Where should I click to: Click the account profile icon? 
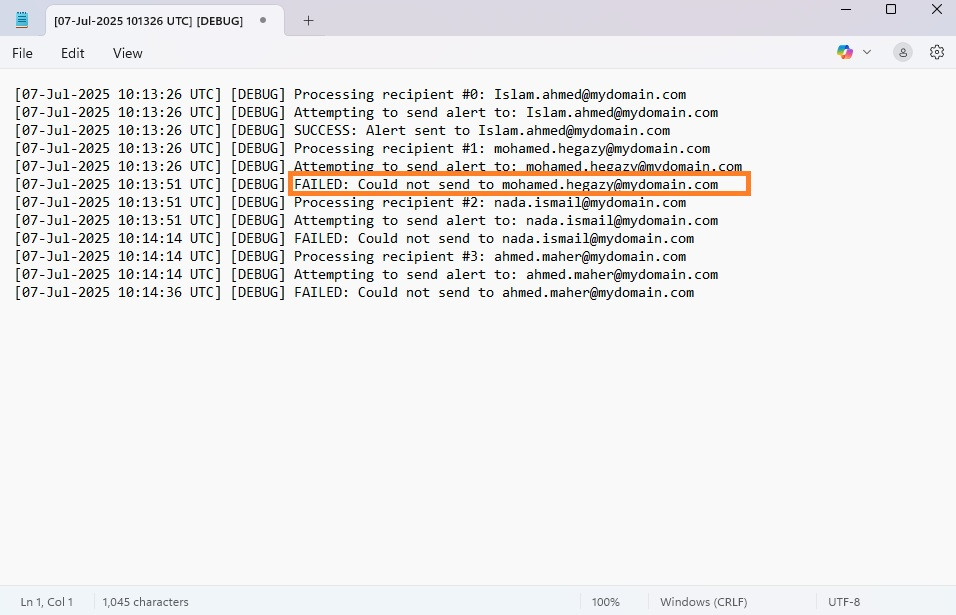click(903, 52)
